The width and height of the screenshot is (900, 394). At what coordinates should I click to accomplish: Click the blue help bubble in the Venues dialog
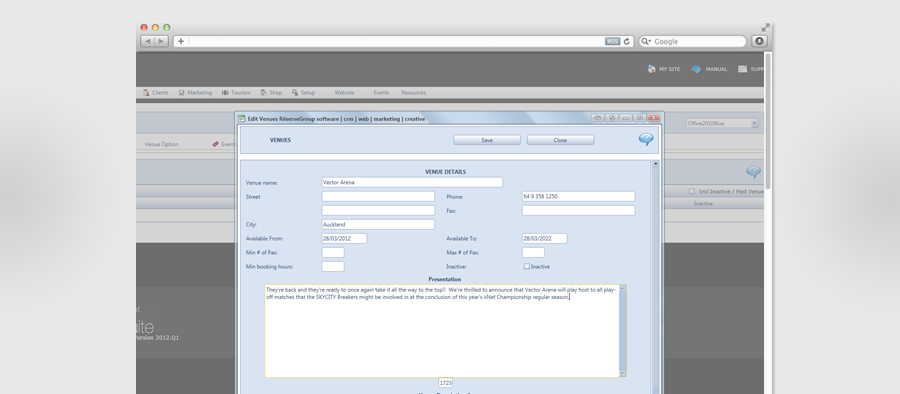(646, 140)
